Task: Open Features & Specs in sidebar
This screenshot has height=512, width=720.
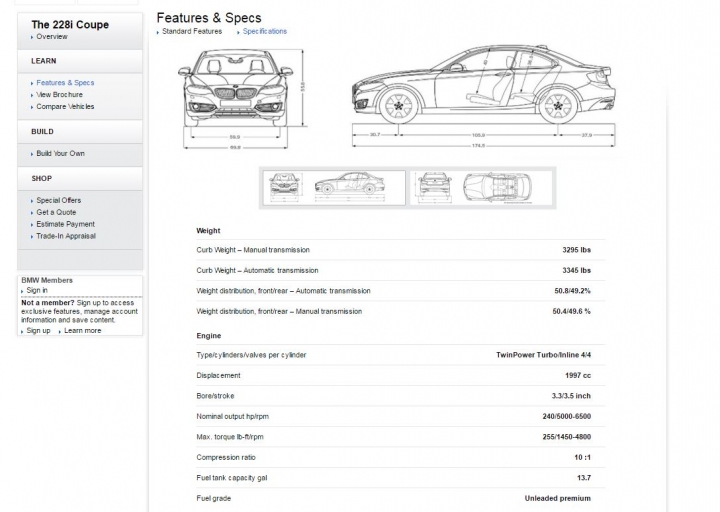Action: (65, 83)
